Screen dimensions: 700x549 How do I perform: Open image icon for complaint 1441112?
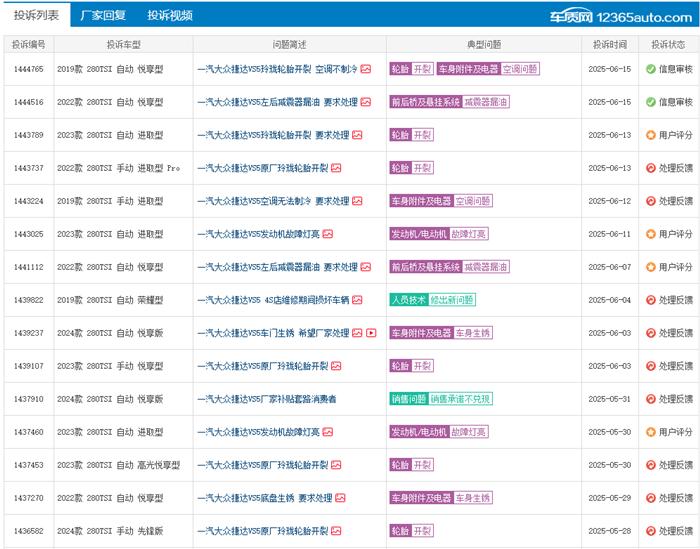click(x=366, y=267)
